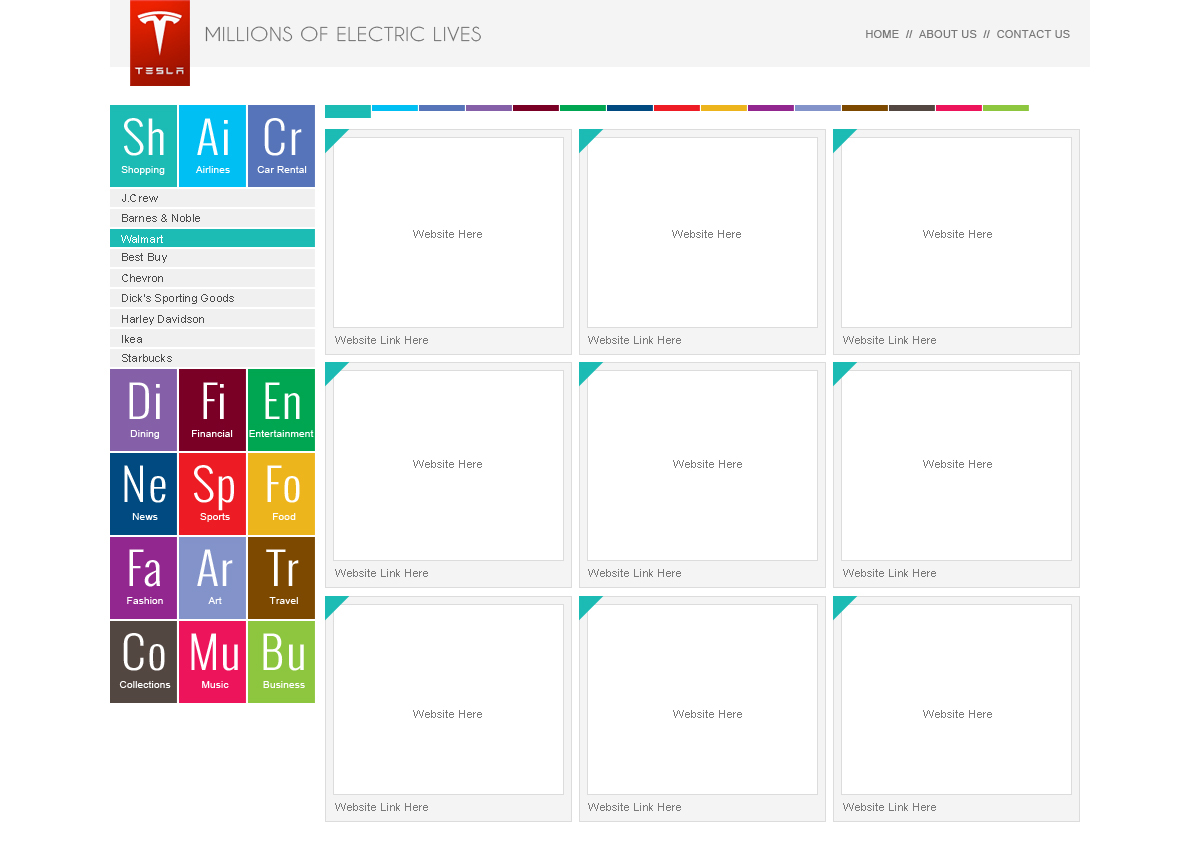Select Chevron in the list
This screenshot has width=1200, height=850.
point(212,278)
